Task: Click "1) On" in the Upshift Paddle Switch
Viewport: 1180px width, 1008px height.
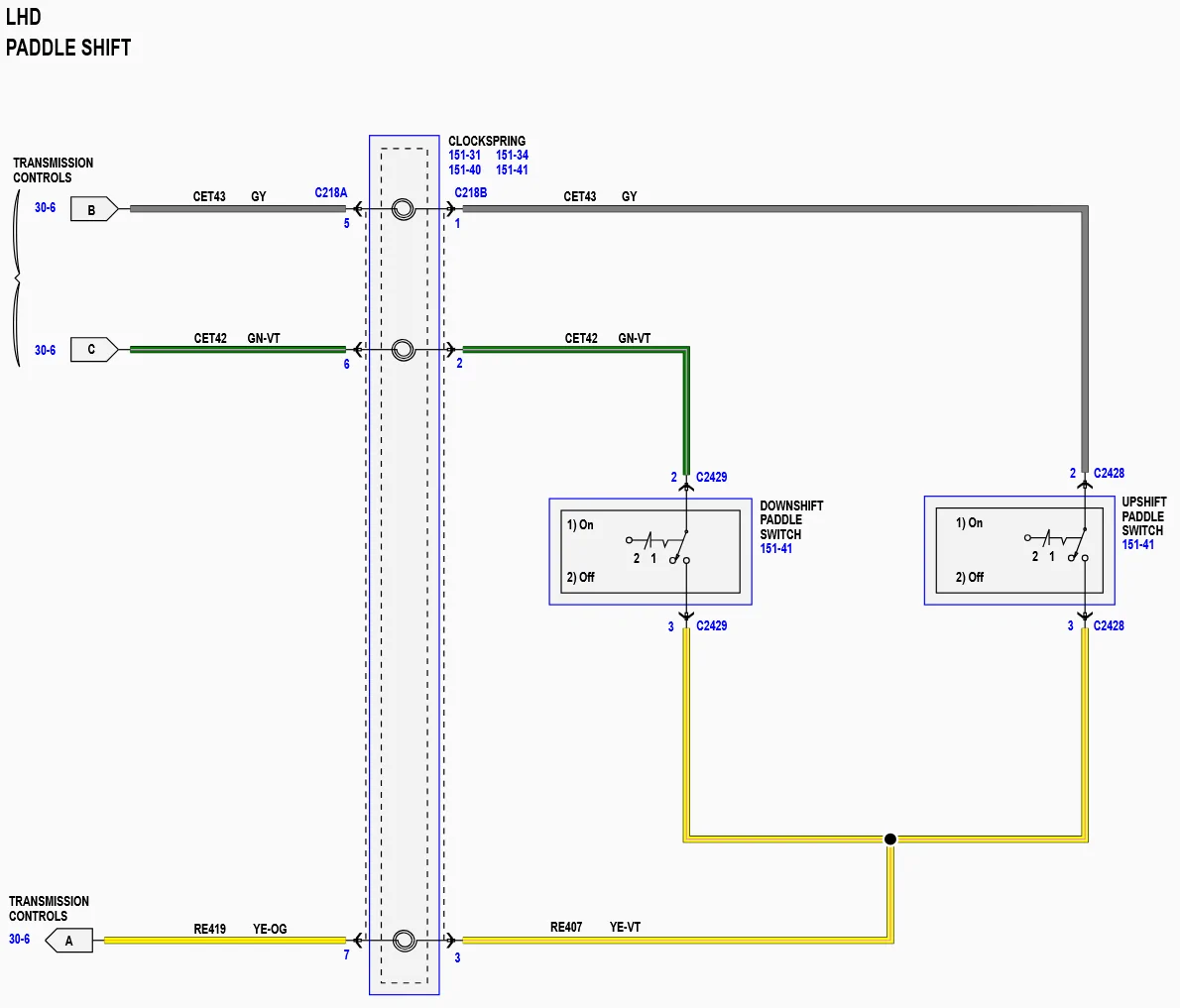Action: click(x=970, y=522)
